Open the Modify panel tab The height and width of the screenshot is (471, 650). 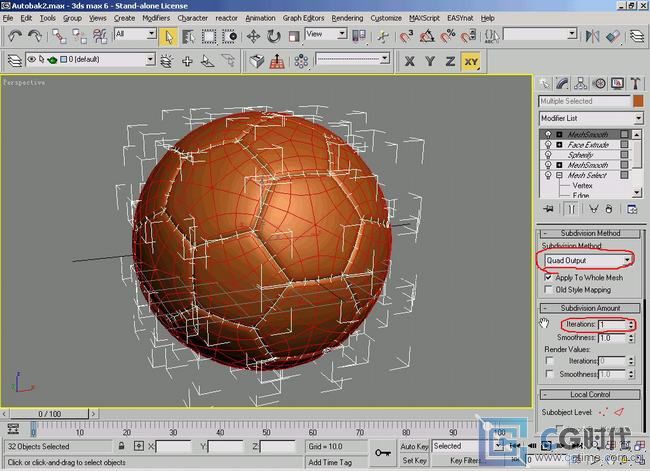coord(562,84)
